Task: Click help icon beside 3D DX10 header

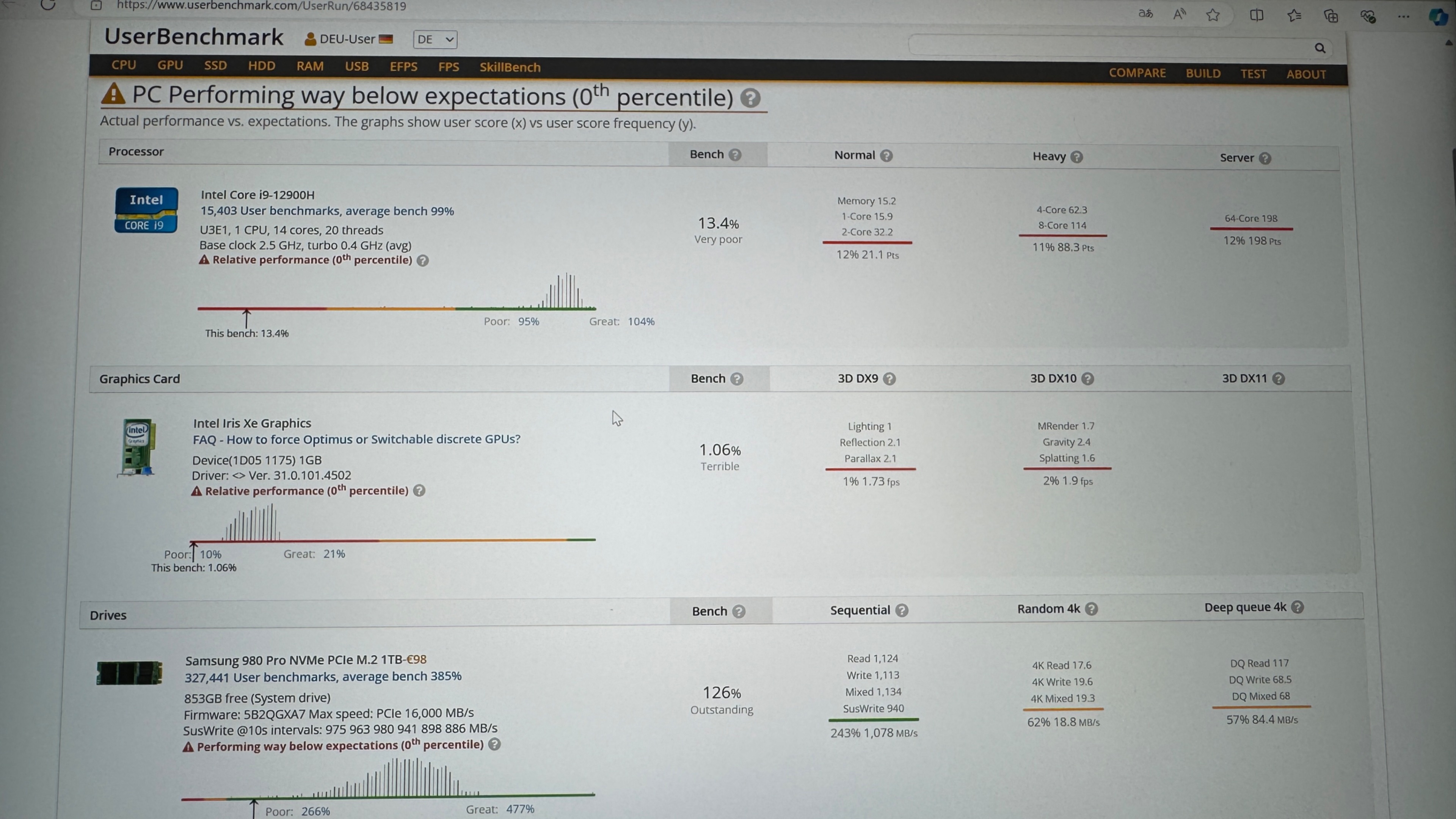Action: [1088, 379]
